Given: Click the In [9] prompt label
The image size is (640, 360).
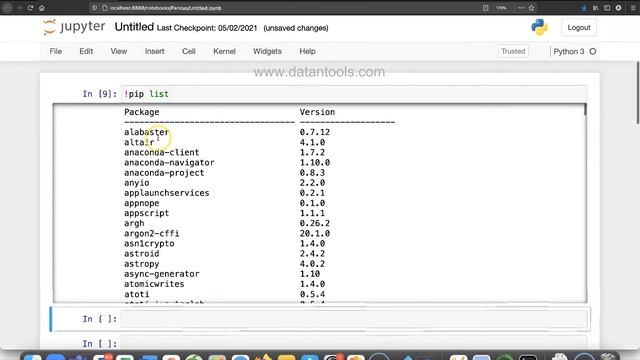Looking at the screenshot, I should (x=100, y=94).
